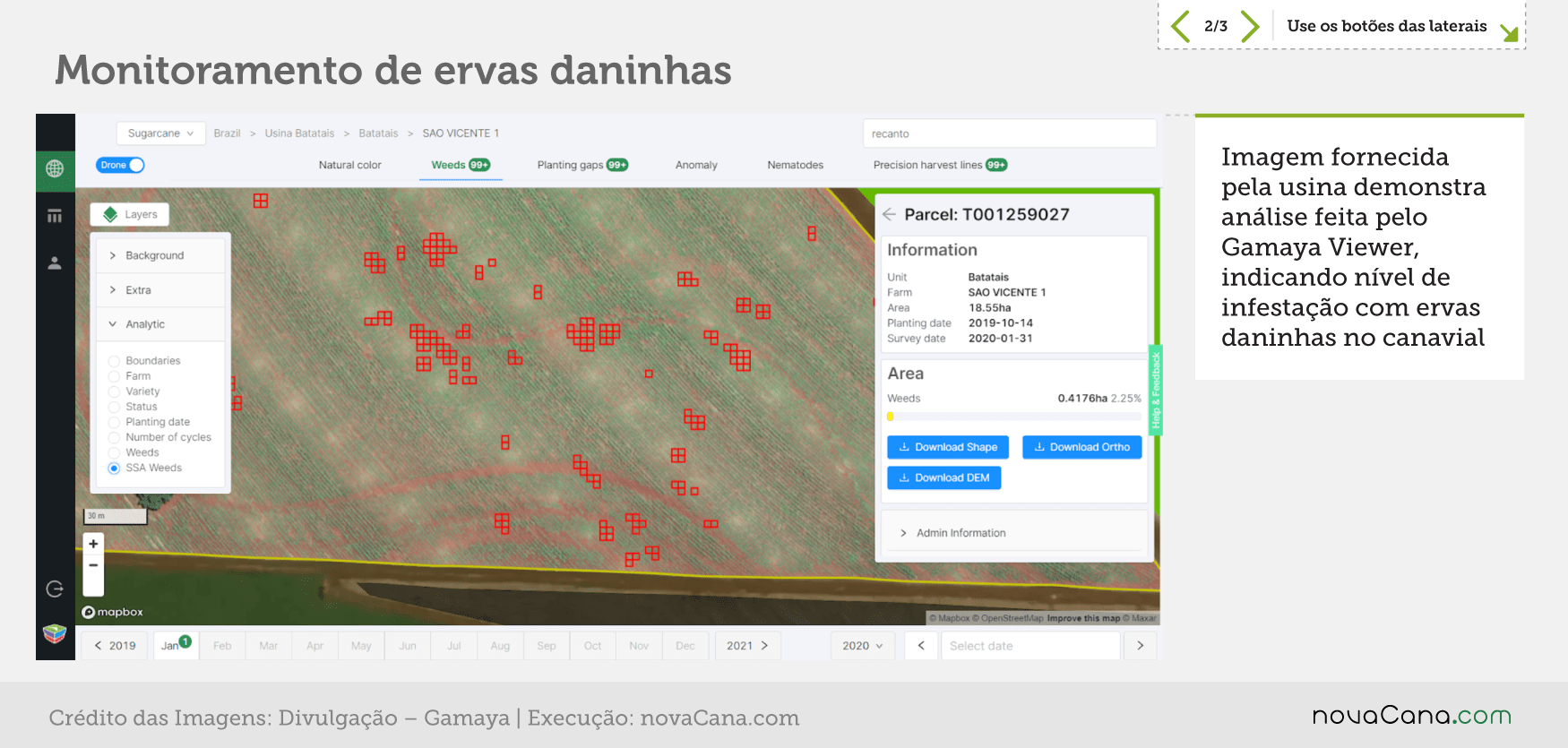The width and height of the screenshot is (1568, 748).
Task: Go to 2021 in timeline
Action: [x=747, y=646]
